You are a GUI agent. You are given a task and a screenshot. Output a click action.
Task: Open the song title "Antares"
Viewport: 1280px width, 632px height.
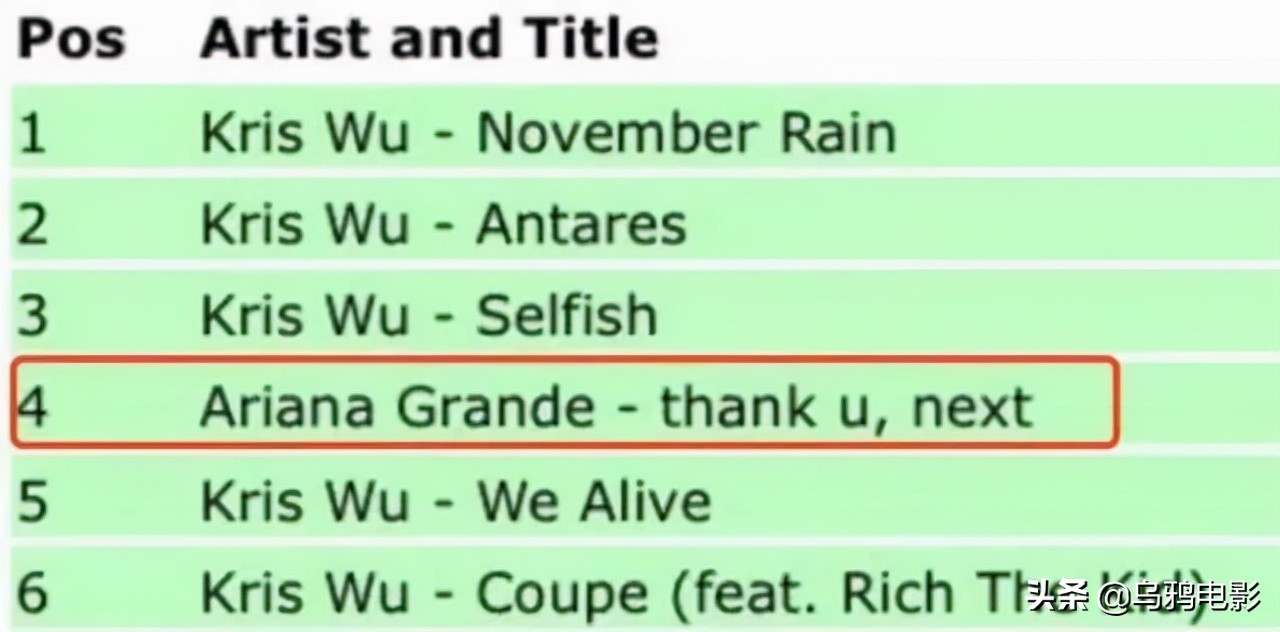point(581,224)
